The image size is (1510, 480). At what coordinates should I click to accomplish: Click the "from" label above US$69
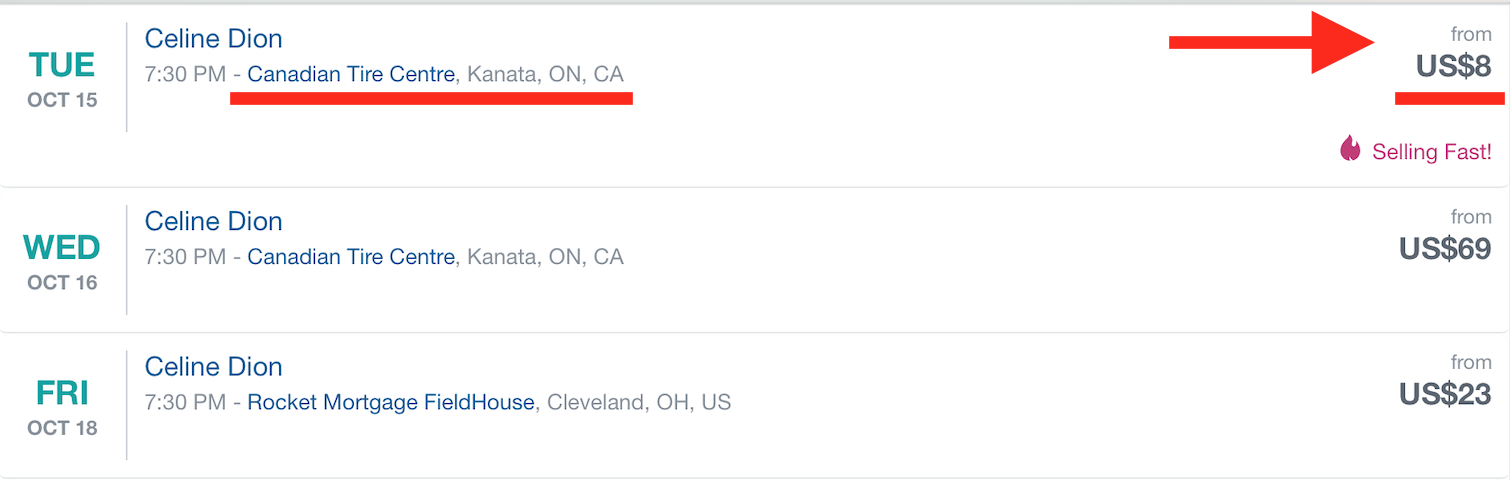click(x=1471, y=216)
